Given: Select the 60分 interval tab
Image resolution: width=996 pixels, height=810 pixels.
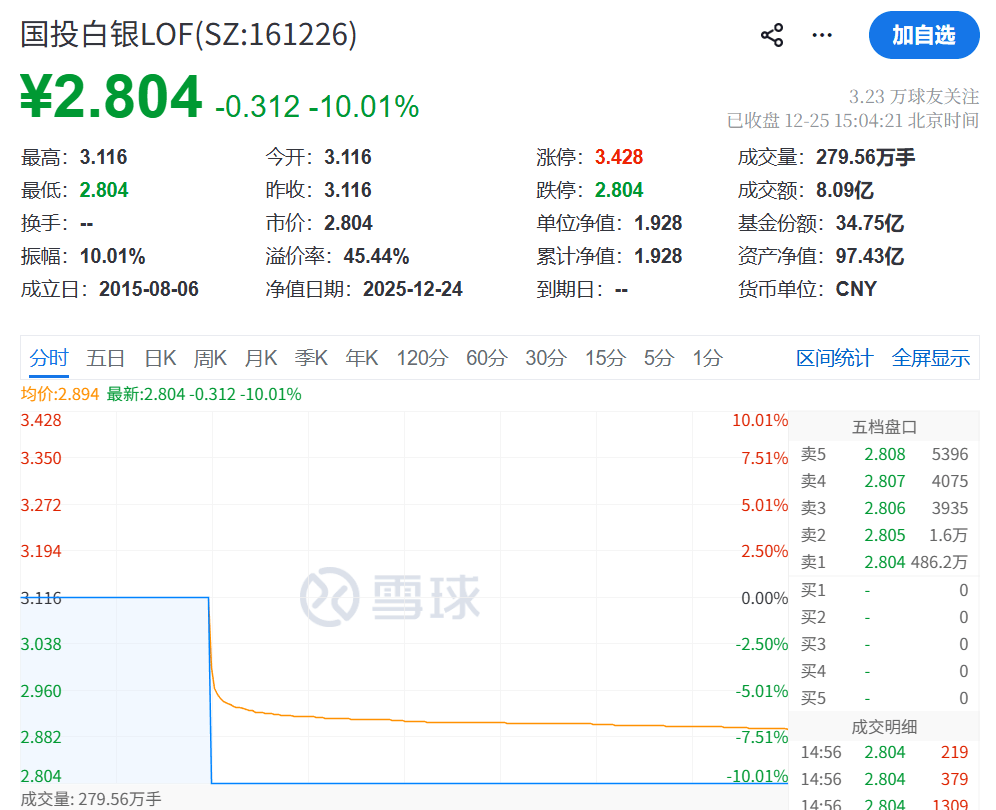Looking at the screenshot, I should tap(487, 358).
